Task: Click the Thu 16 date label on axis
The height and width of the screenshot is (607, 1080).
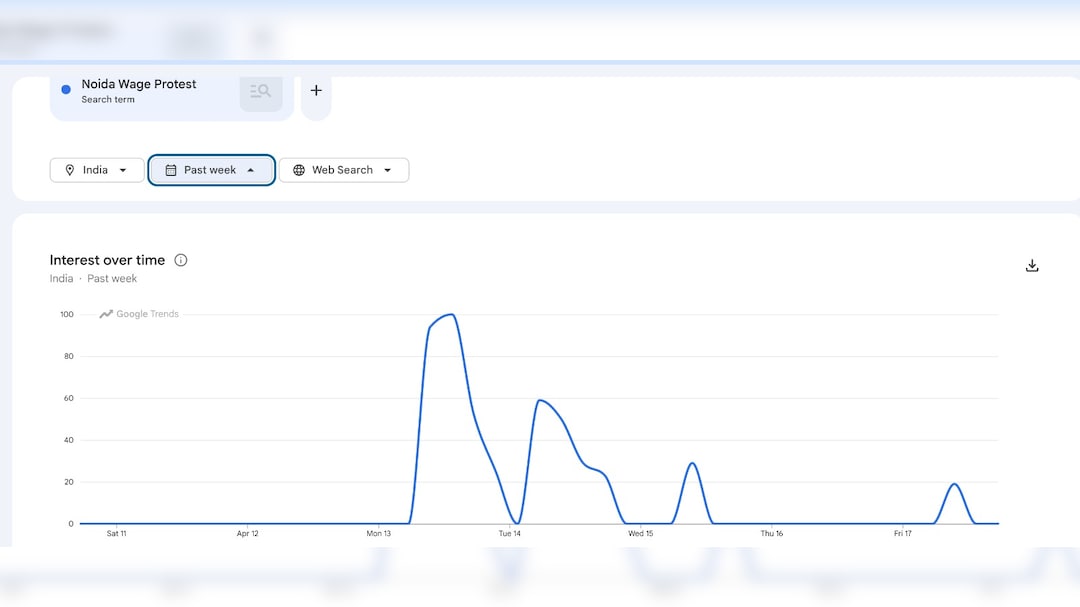Action: 772,534
